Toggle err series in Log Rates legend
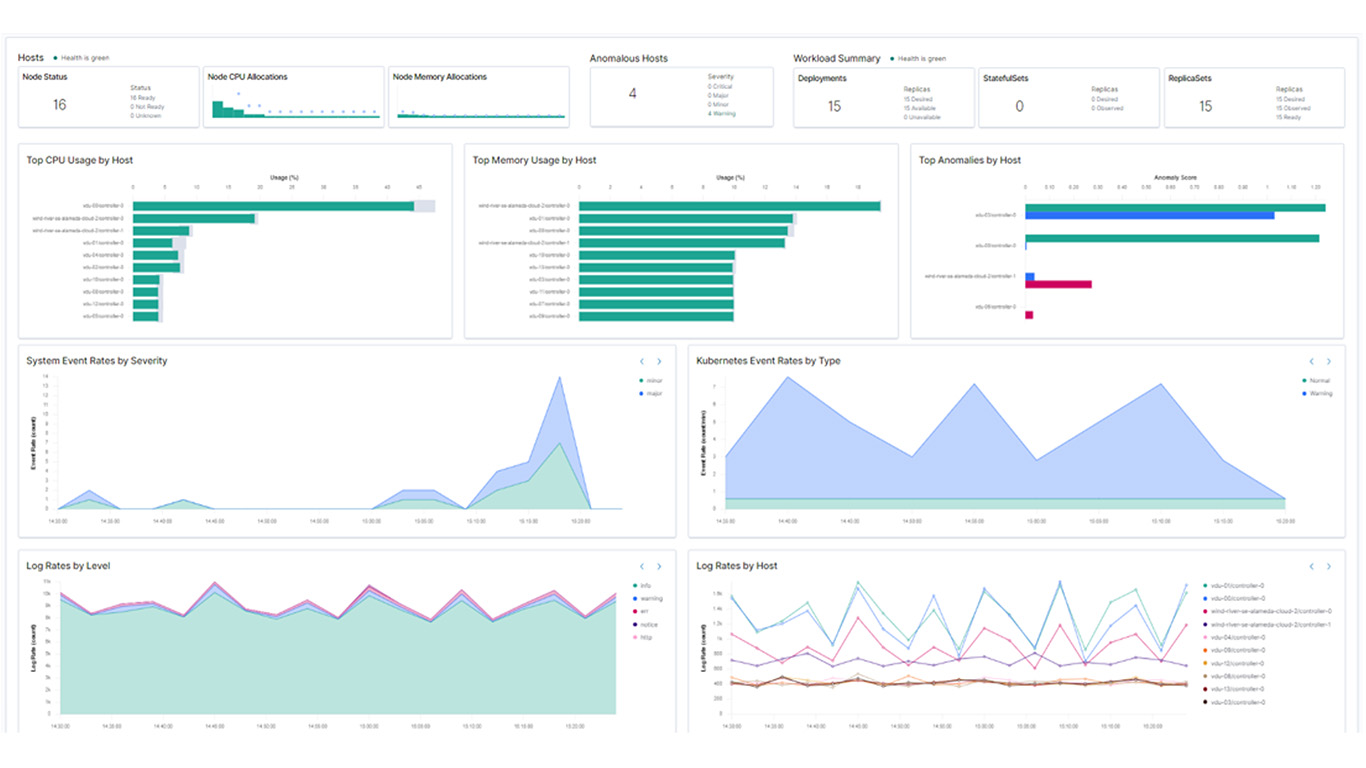 (x=642, y=611)
